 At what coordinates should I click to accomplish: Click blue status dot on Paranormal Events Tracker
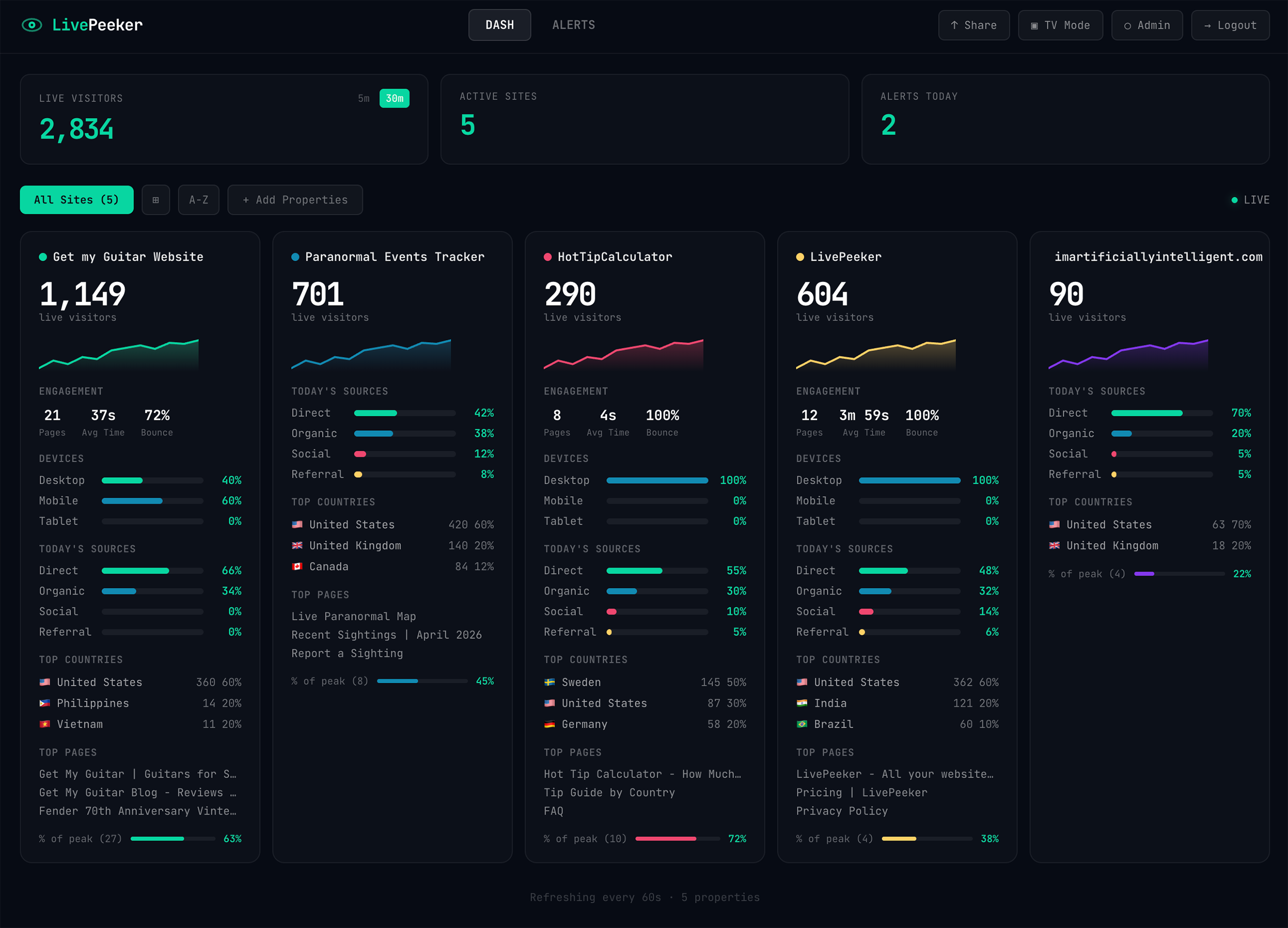295,257
